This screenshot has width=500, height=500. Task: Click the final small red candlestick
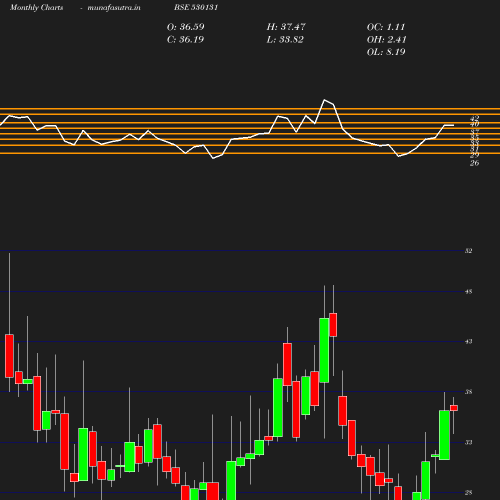tap(454, 408)
